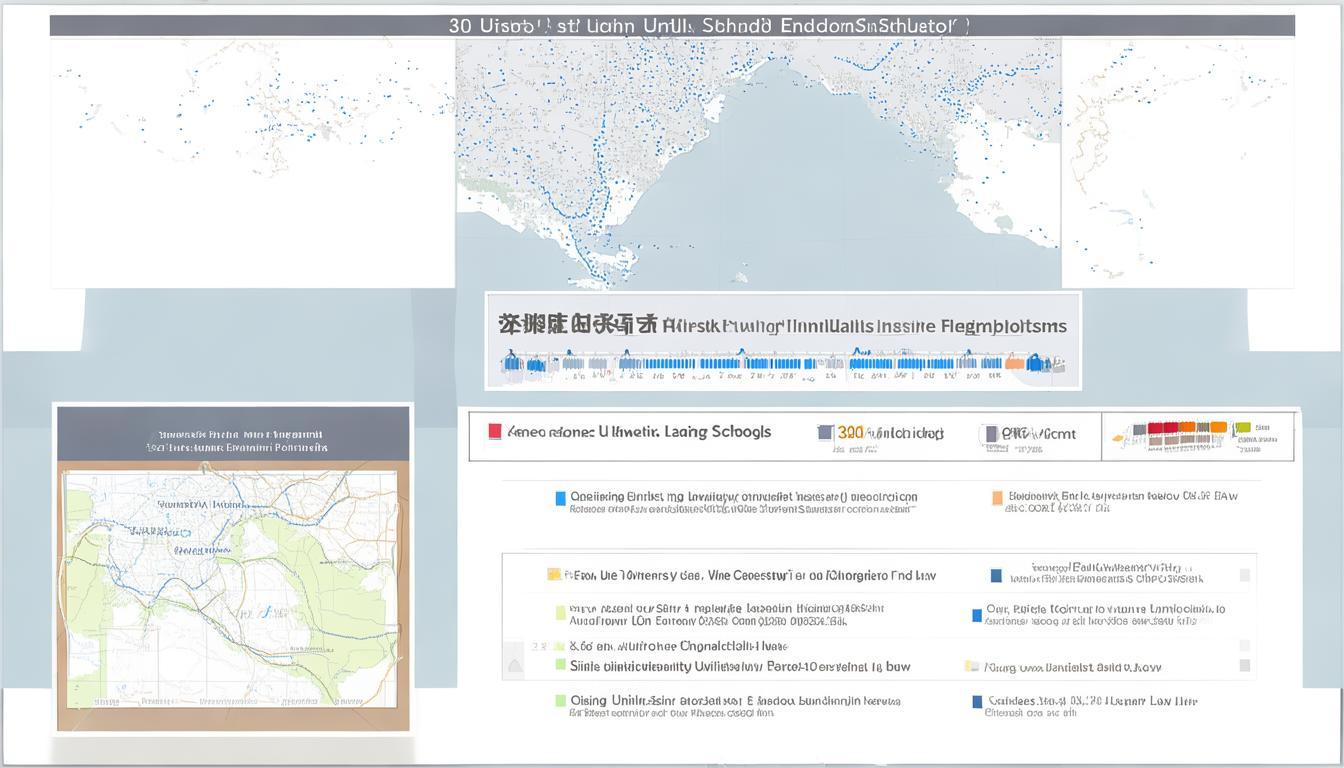Toggle the gray square beside ERR/Vcmt legend

point(991,433)
